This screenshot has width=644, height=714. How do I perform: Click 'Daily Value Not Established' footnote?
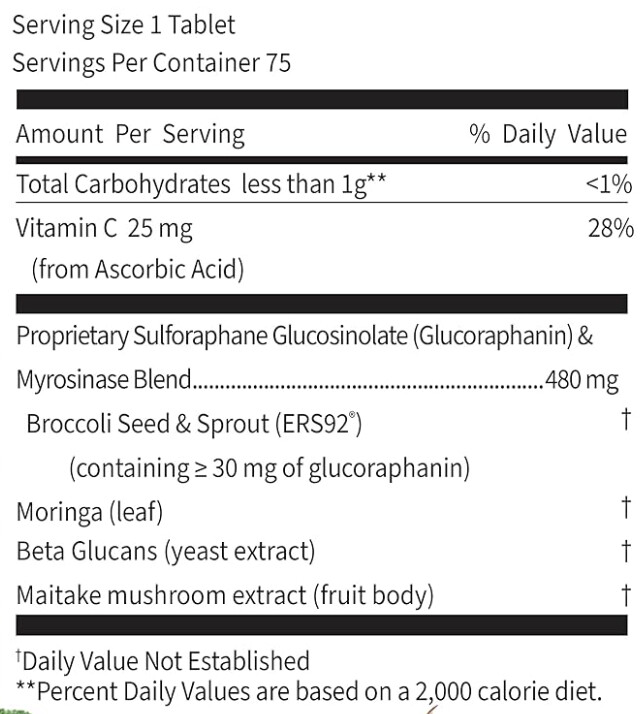click(163, 661)
